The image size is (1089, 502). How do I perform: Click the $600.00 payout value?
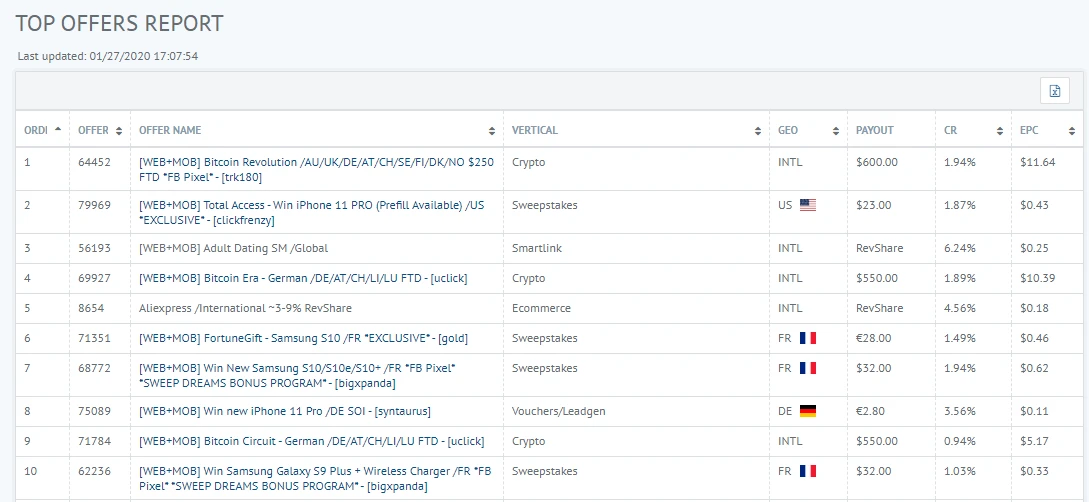pos(876,162)
